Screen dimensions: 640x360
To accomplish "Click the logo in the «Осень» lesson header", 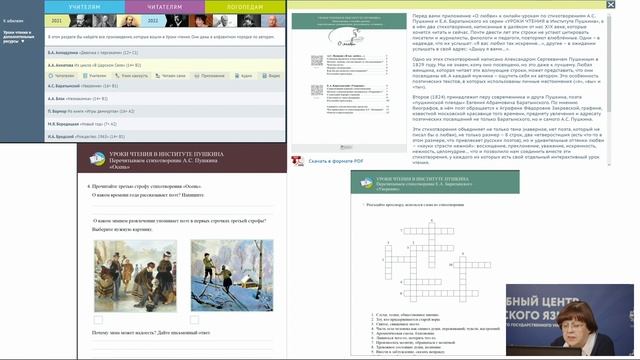I will pyautogui.click(x=97, y=158).
